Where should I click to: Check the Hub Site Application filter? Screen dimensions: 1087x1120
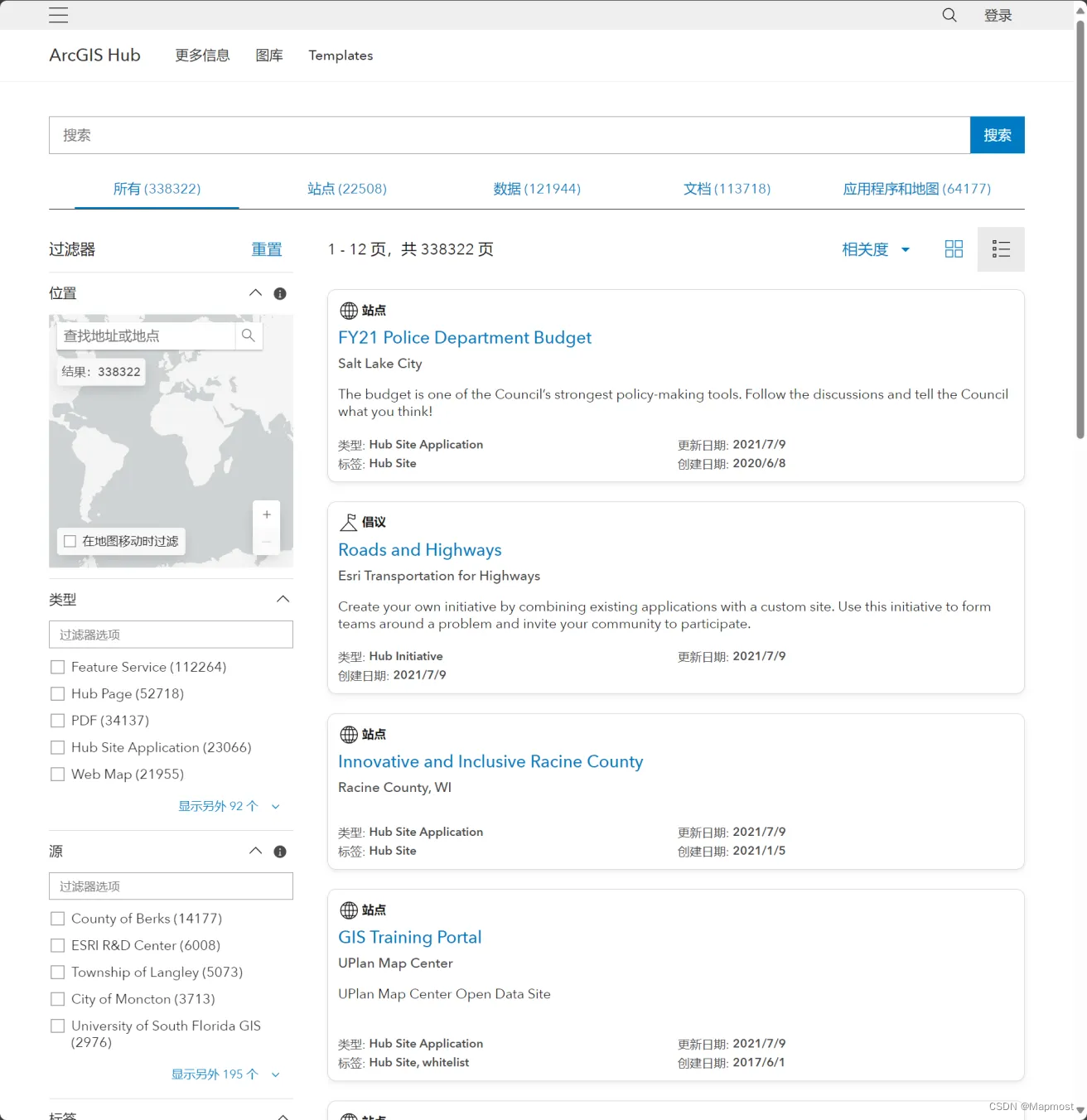pyautogui.click(x=57, y=747)
